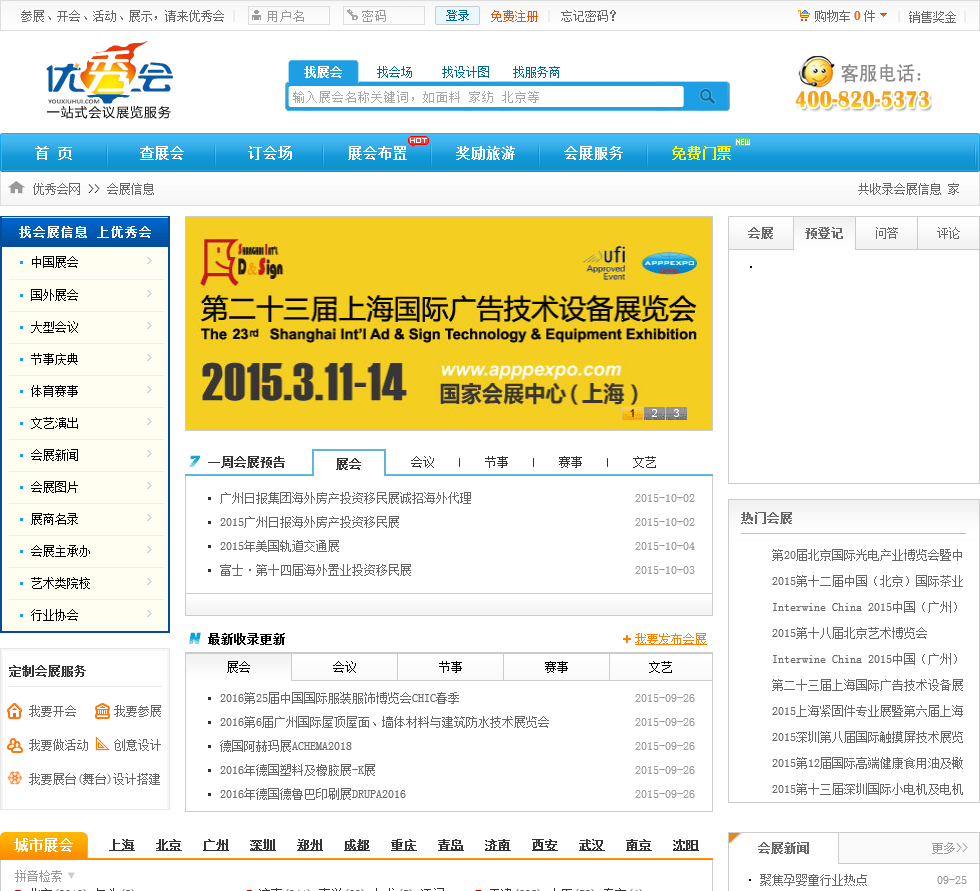
Task: Open 2015第十八届北京艺术博览会 hot listing
Action: click(x=849, y=633)
